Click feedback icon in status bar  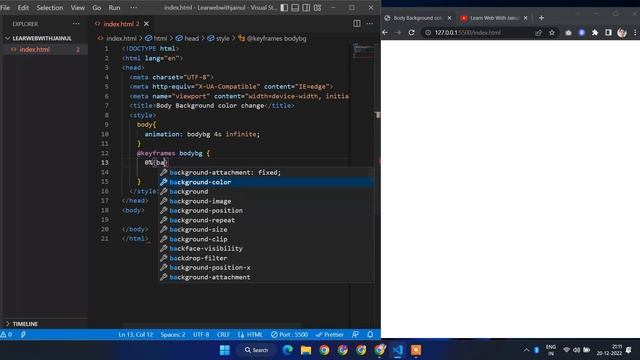(356, 335)
